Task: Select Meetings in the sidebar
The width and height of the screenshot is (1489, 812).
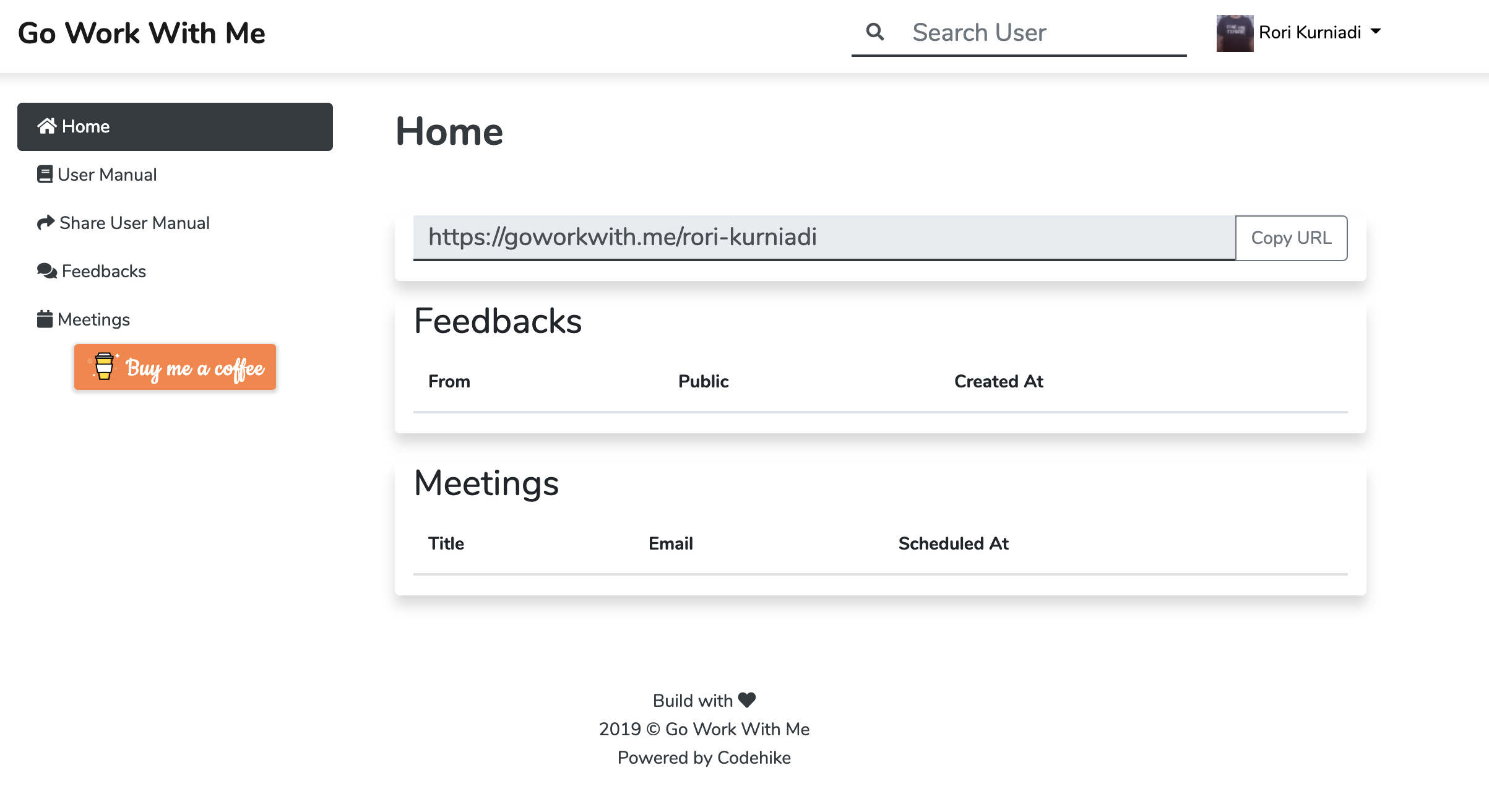Action: [x=93, y=319]
